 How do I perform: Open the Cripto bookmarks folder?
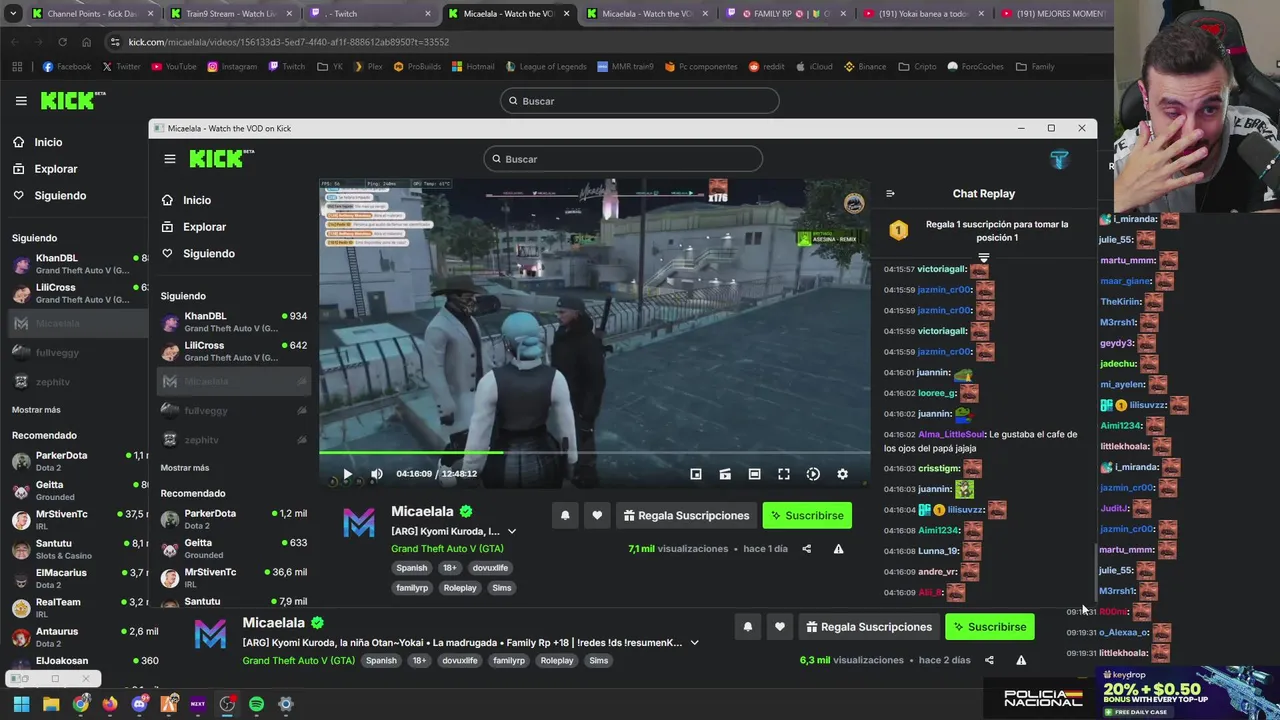[918, 67]
